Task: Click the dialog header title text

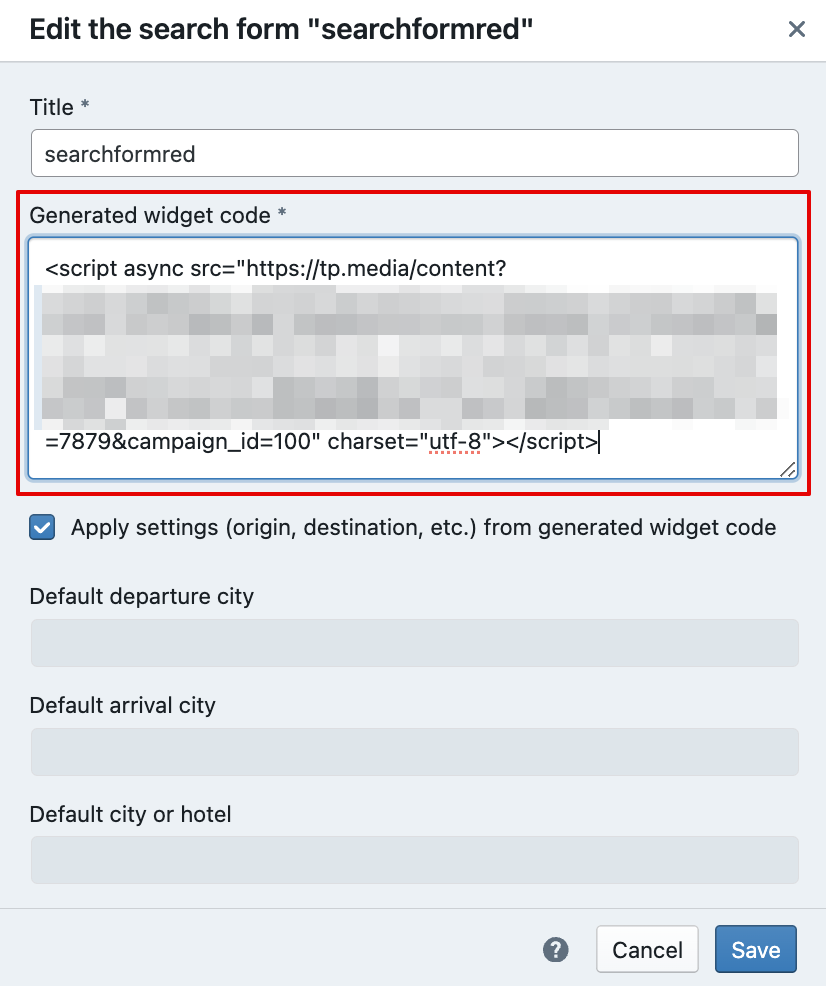Action: [x=280, y=29]
